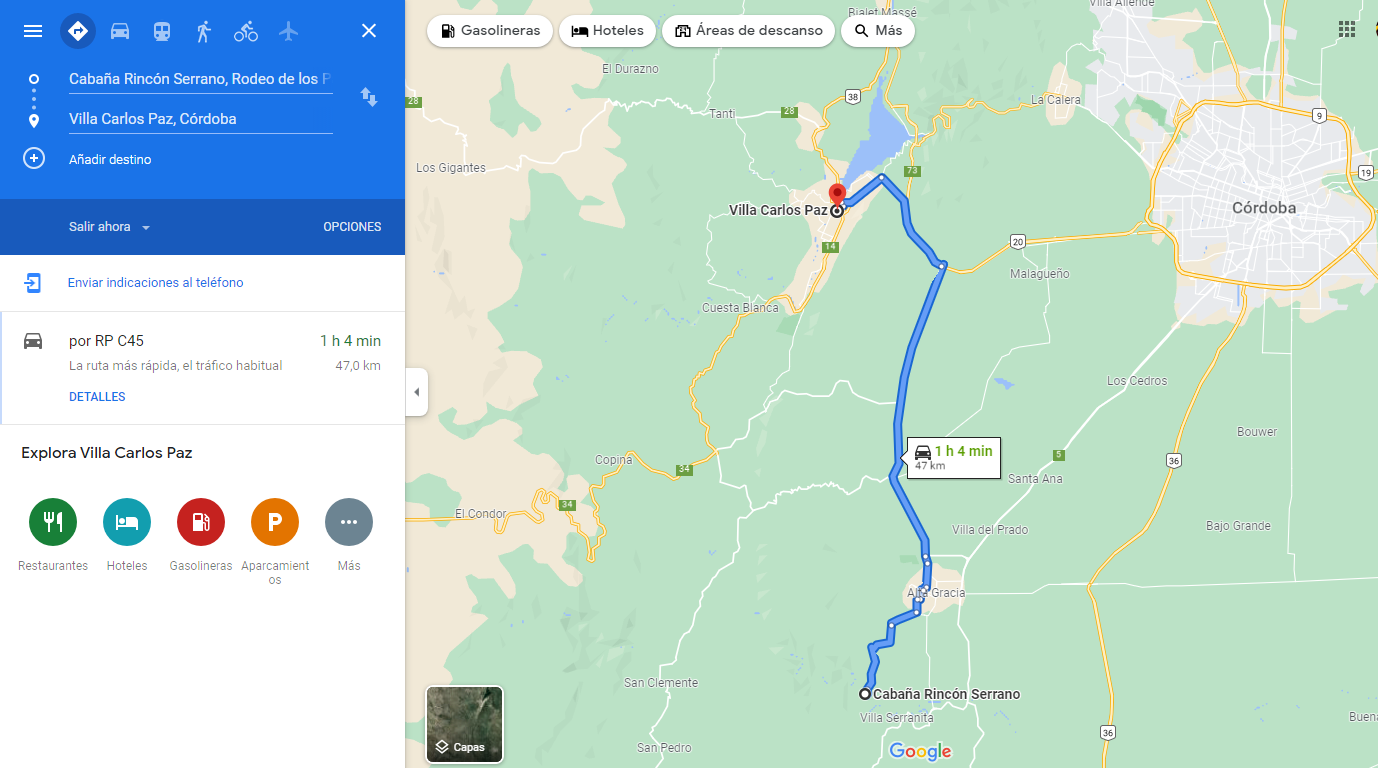Viewport: 1378px width, 768px height.
Task: Choose the cycling travel mode
Action: click(246, 31)
